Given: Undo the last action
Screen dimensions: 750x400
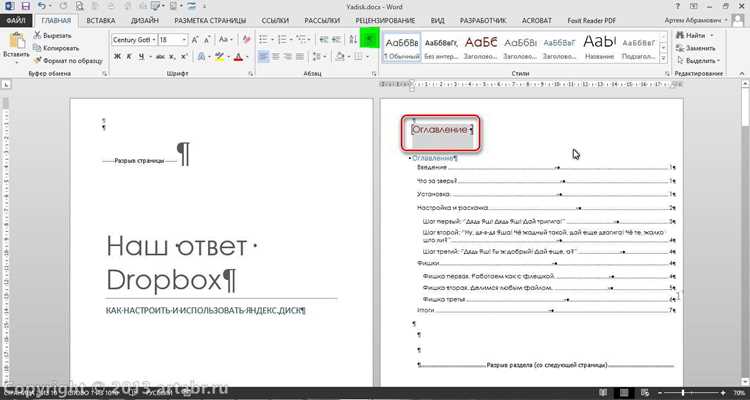Looking at the screenshot, I should (x=42, y=6).
